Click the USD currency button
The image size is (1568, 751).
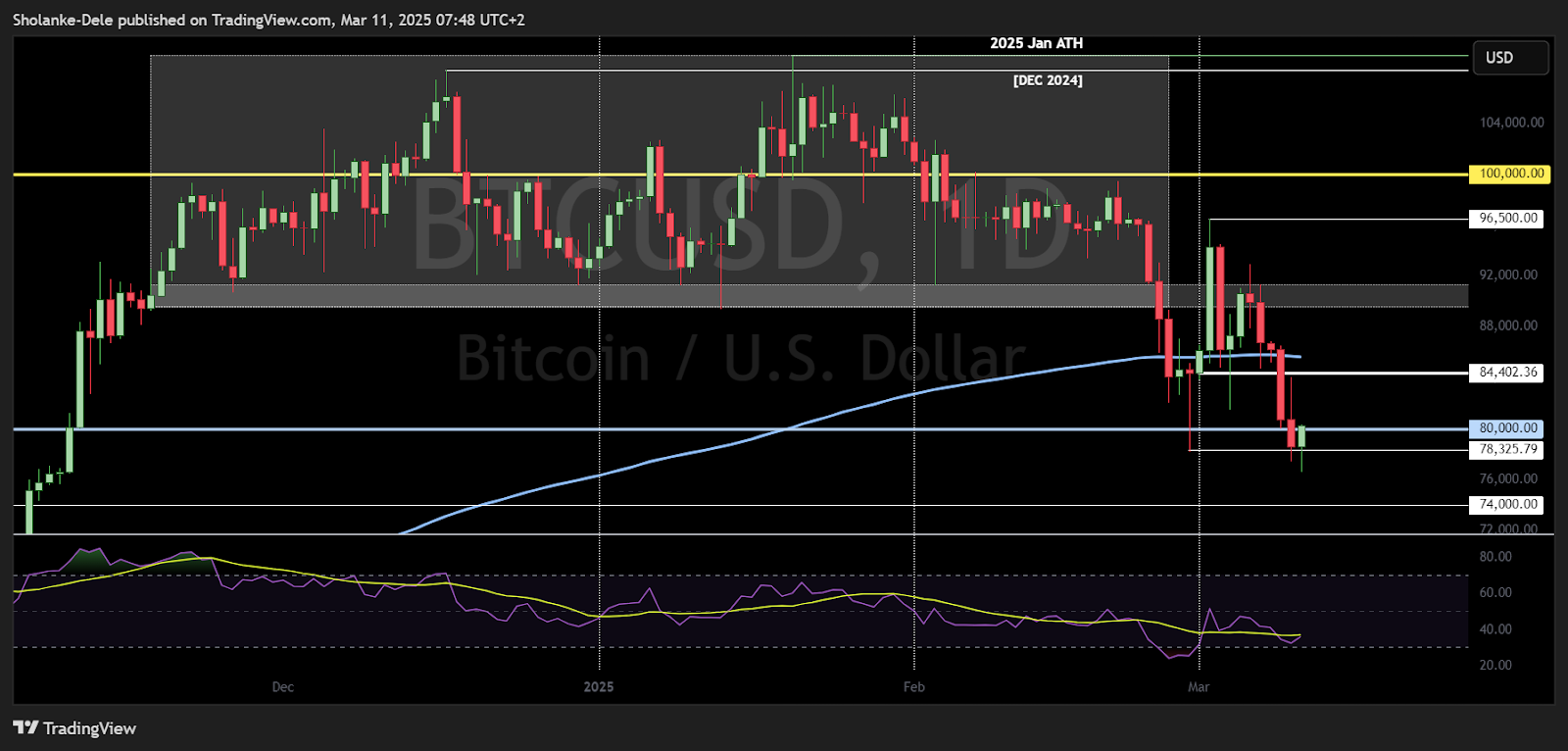(1510, 58)
